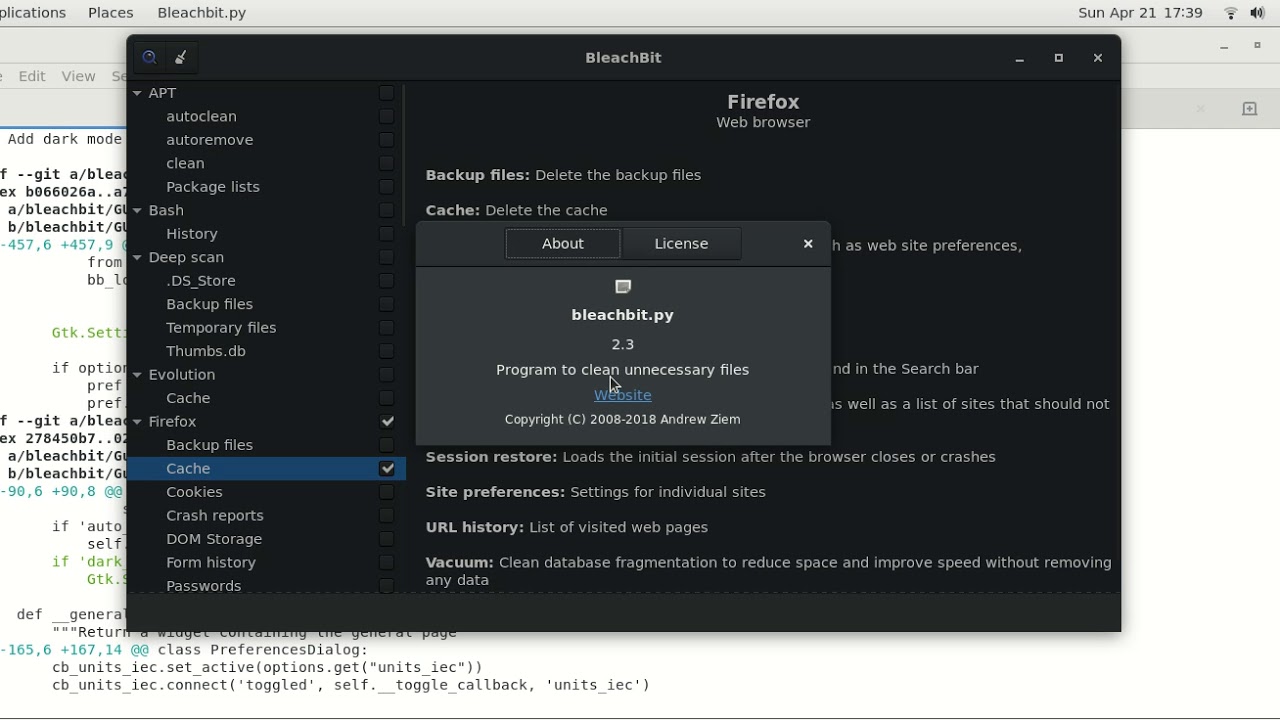Open the Website link in About dialog
The height and width of the screenshot is (720, 1280).
pyautogui.click(x=622, y=396)
